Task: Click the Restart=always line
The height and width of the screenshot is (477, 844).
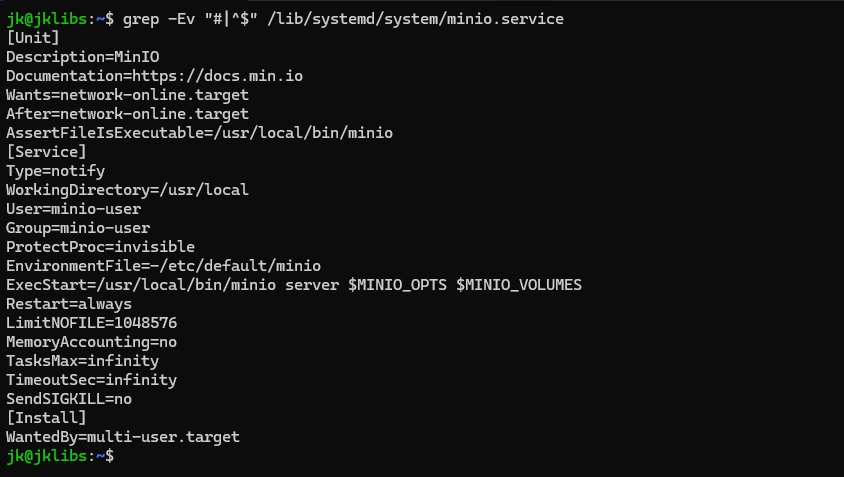Action: click(69, 304)
